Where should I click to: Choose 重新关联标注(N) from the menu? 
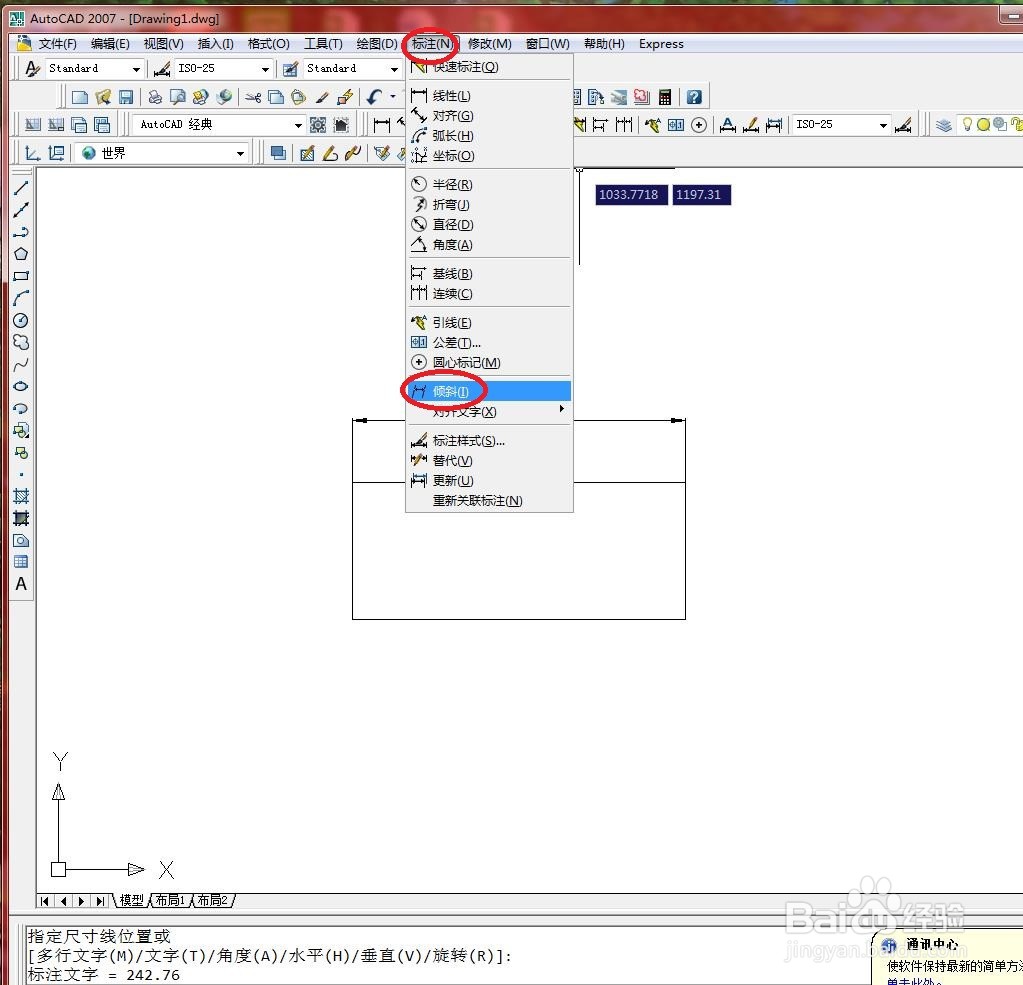[489, 501]
